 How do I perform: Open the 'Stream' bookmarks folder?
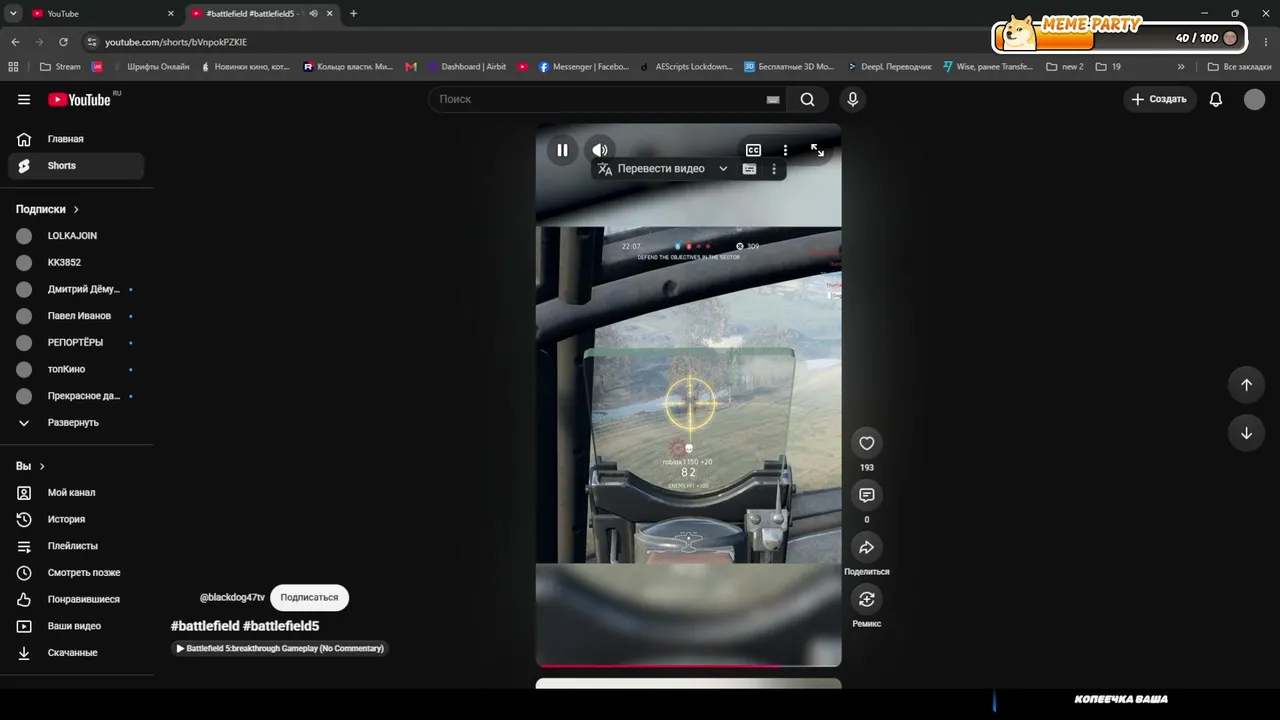(60, 67)
